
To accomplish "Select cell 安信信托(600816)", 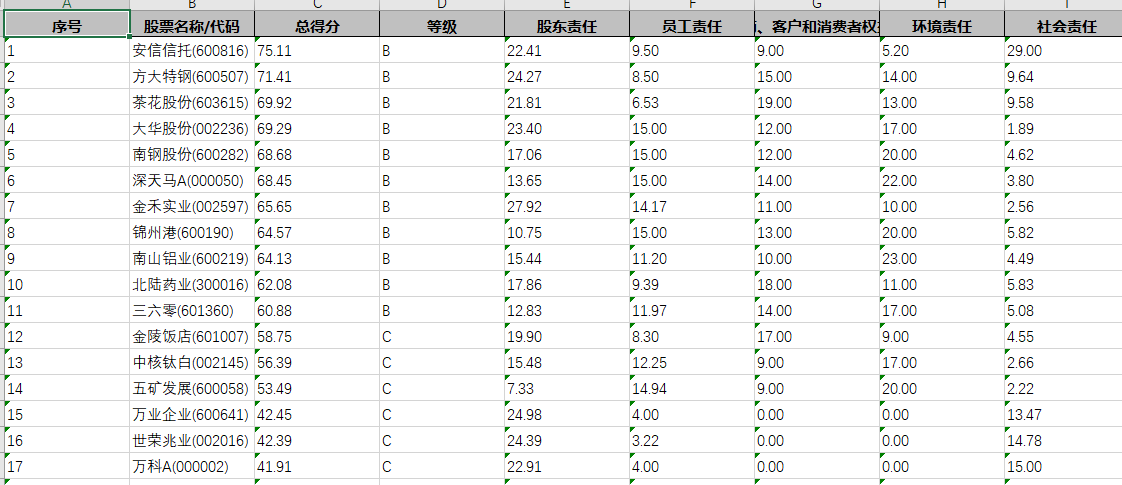I will tap(192, 50).
